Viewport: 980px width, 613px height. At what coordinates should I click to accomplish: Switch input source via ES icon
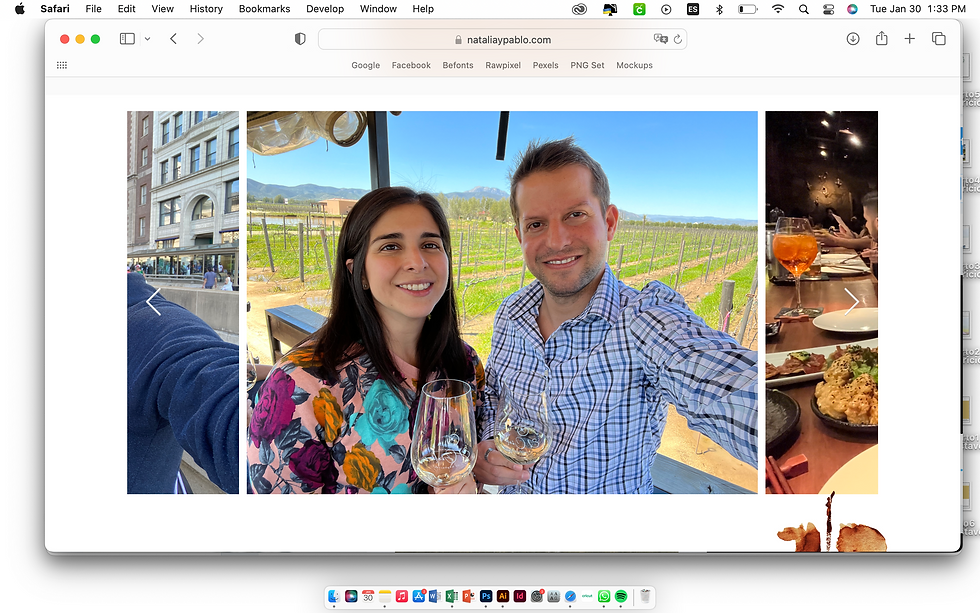point(692,9)
